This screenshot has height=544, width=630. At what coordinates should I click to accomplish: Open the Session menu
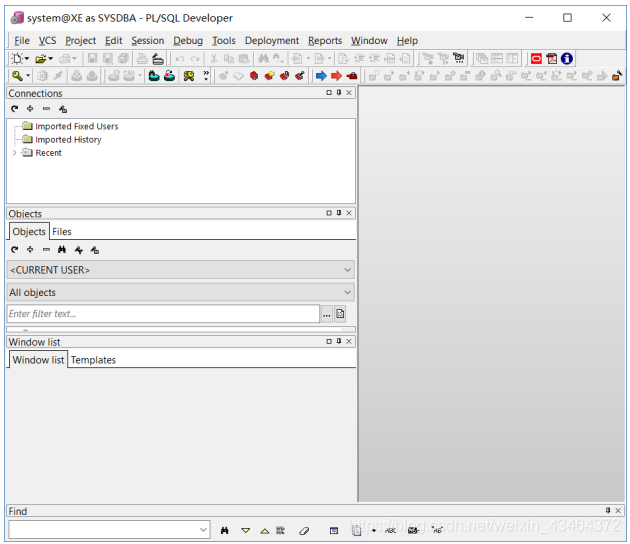coord(147,41)
